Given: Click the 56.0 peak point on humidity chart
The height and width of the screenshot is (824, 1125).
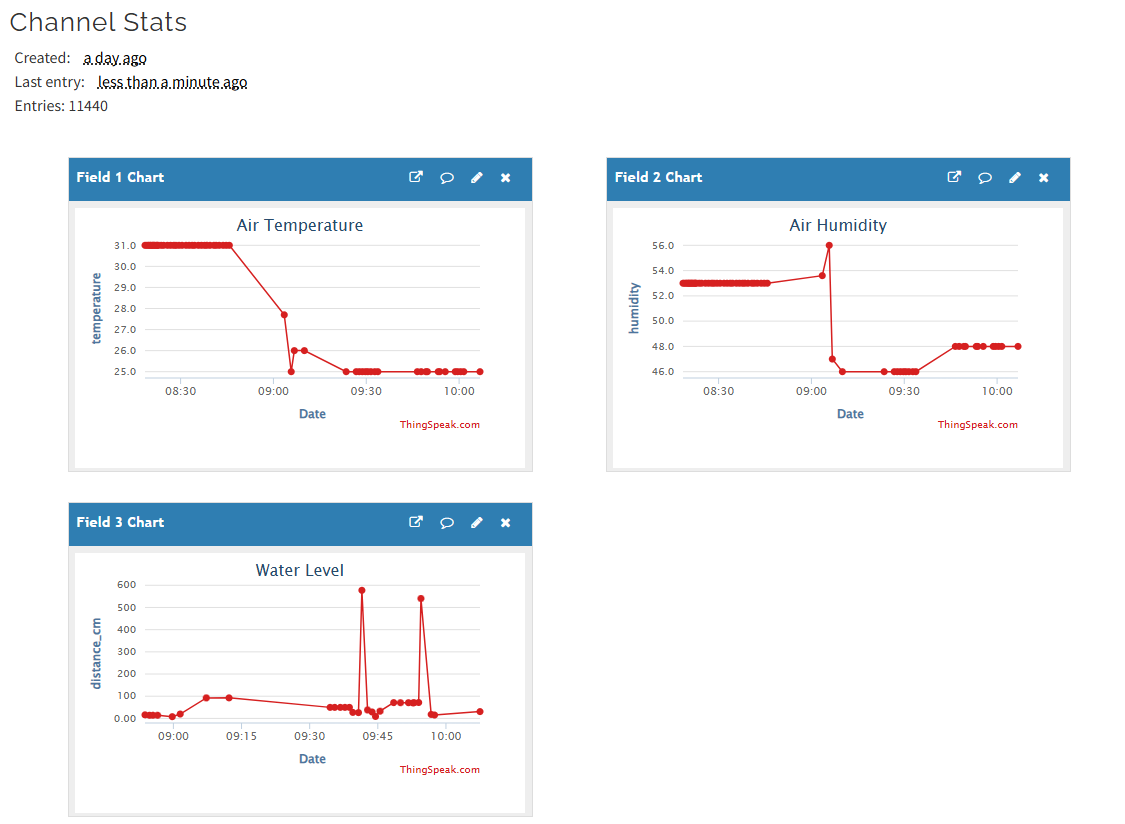Looking at the screenshot, I should click(829, 245).
